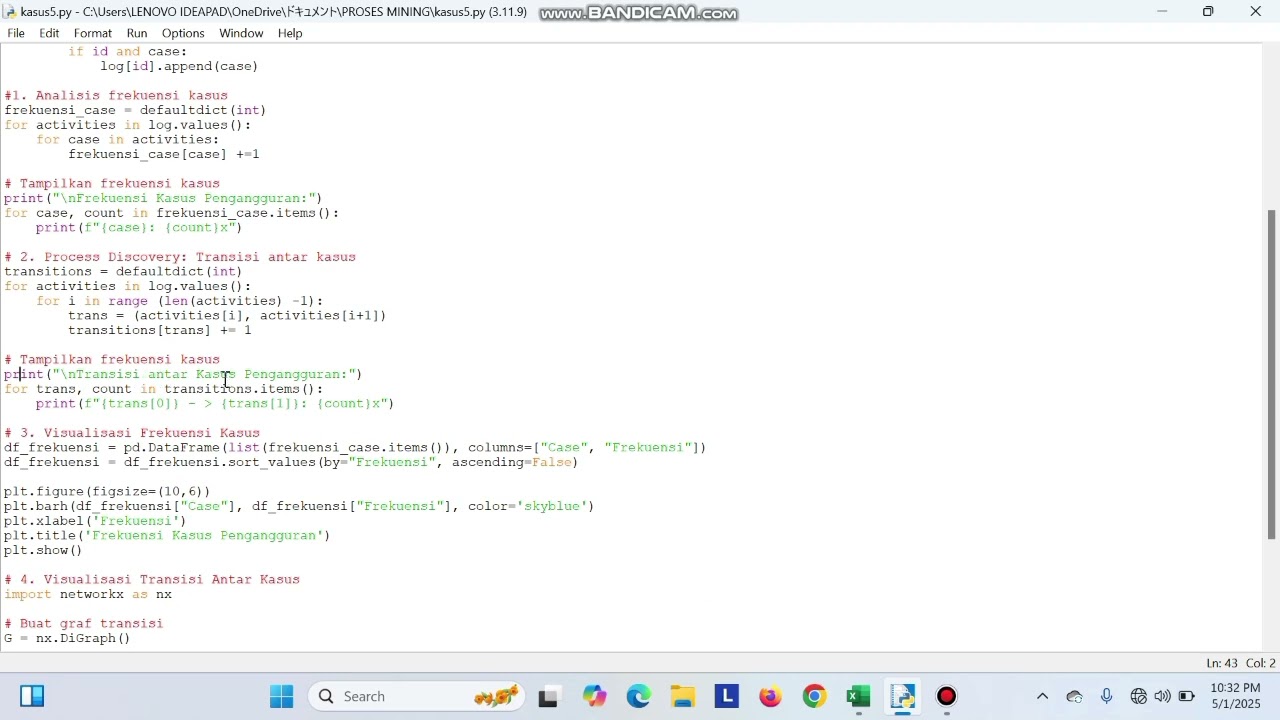
Task: Launch Copilot from the taskbar
Action: coord(595,696)
